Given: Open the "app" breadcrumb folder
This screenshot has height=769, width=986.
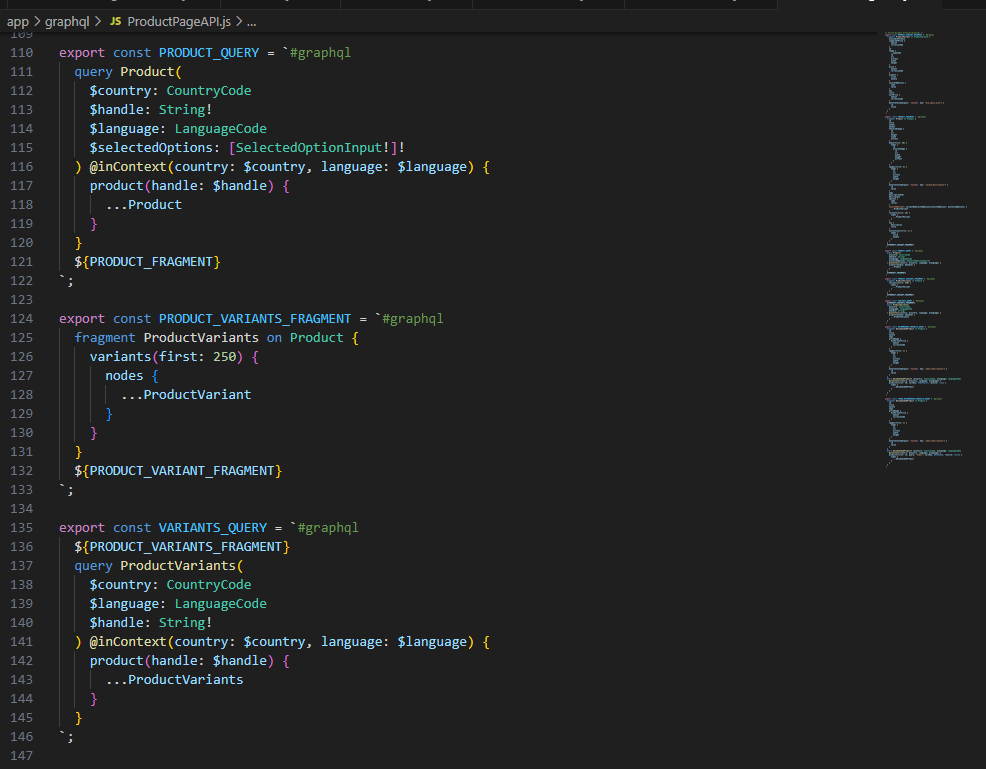Looking at the screenshot, I should [x=18, y=21].
